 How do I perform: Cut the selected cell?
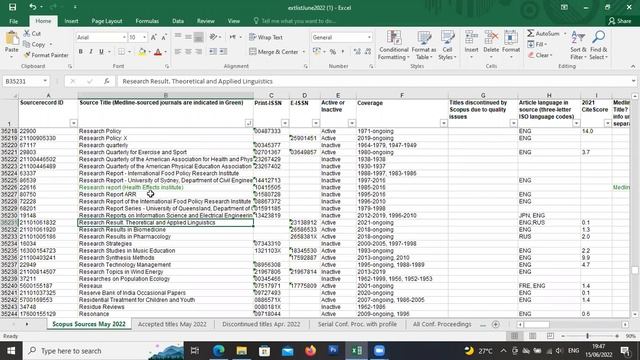click(32, 33)
